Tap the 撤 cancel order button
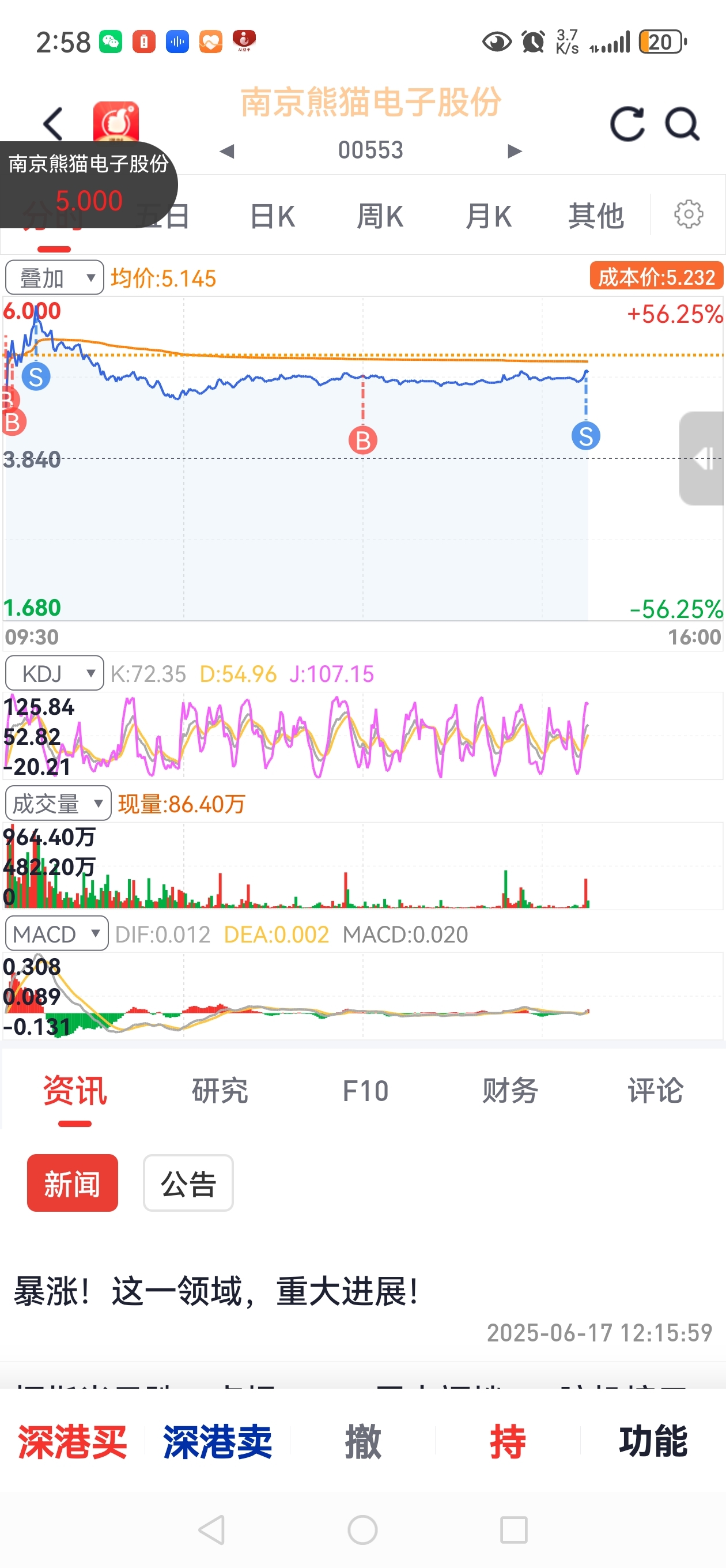Image resolution: width=726 pixels, height=1568 pixels. coord(362,1441)
